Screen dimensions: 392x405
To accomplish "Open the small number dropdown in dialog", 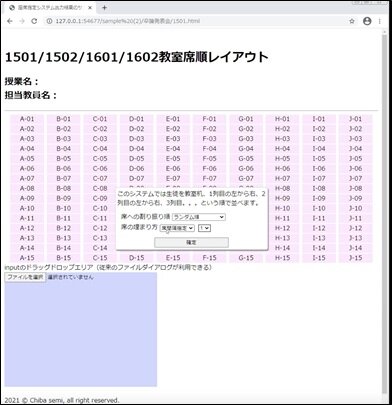I will point(204,228).
